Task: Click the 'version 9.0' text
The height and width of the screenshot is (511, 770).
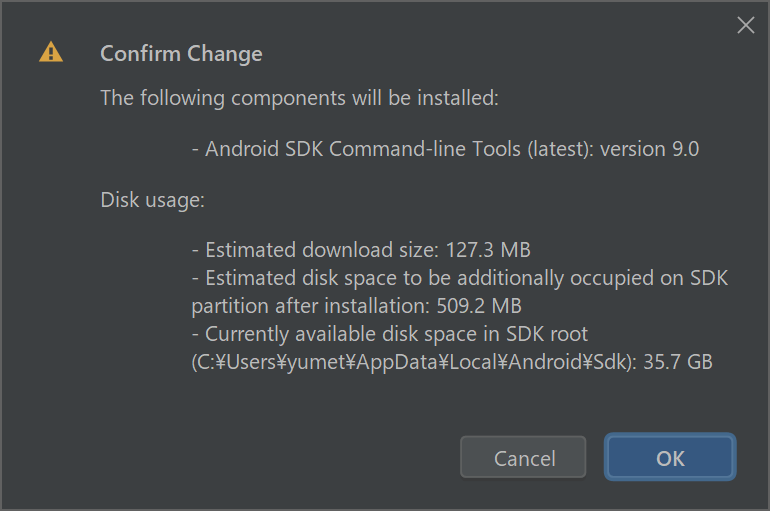Action: click(x=649, y=149)
